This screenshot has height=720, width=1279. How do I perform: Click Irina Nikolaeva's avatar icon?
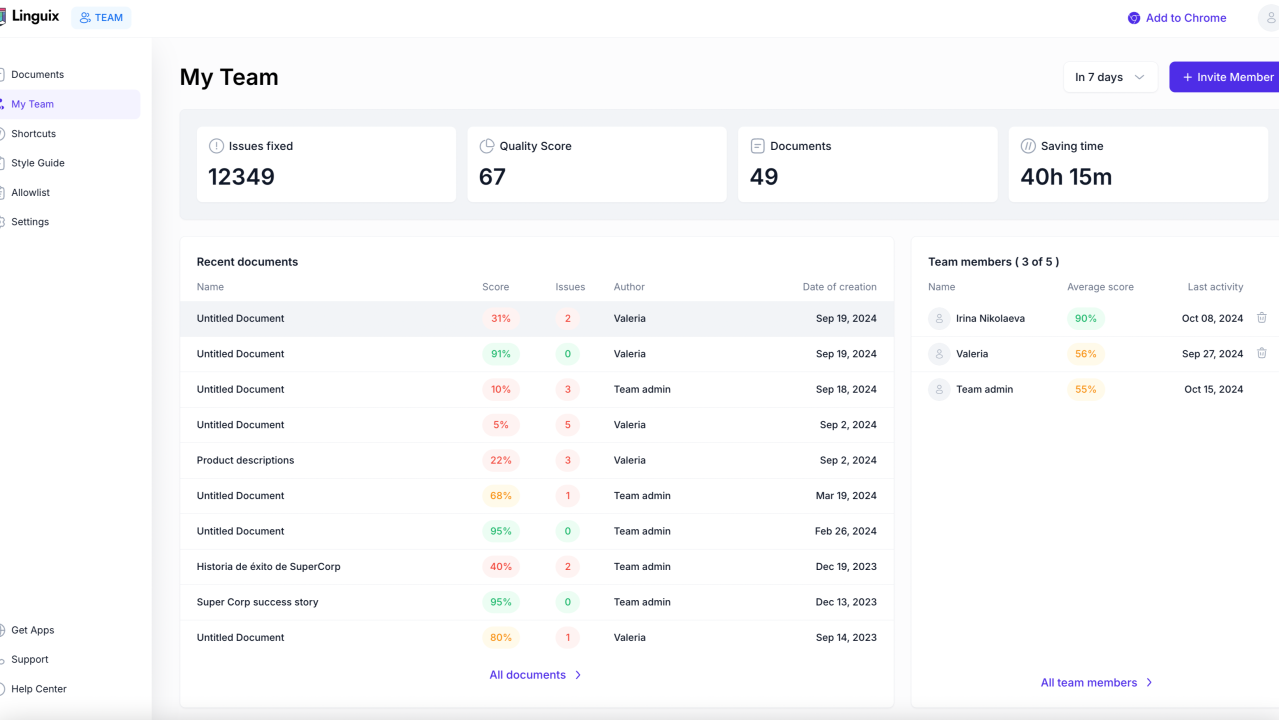coord(939,318)
